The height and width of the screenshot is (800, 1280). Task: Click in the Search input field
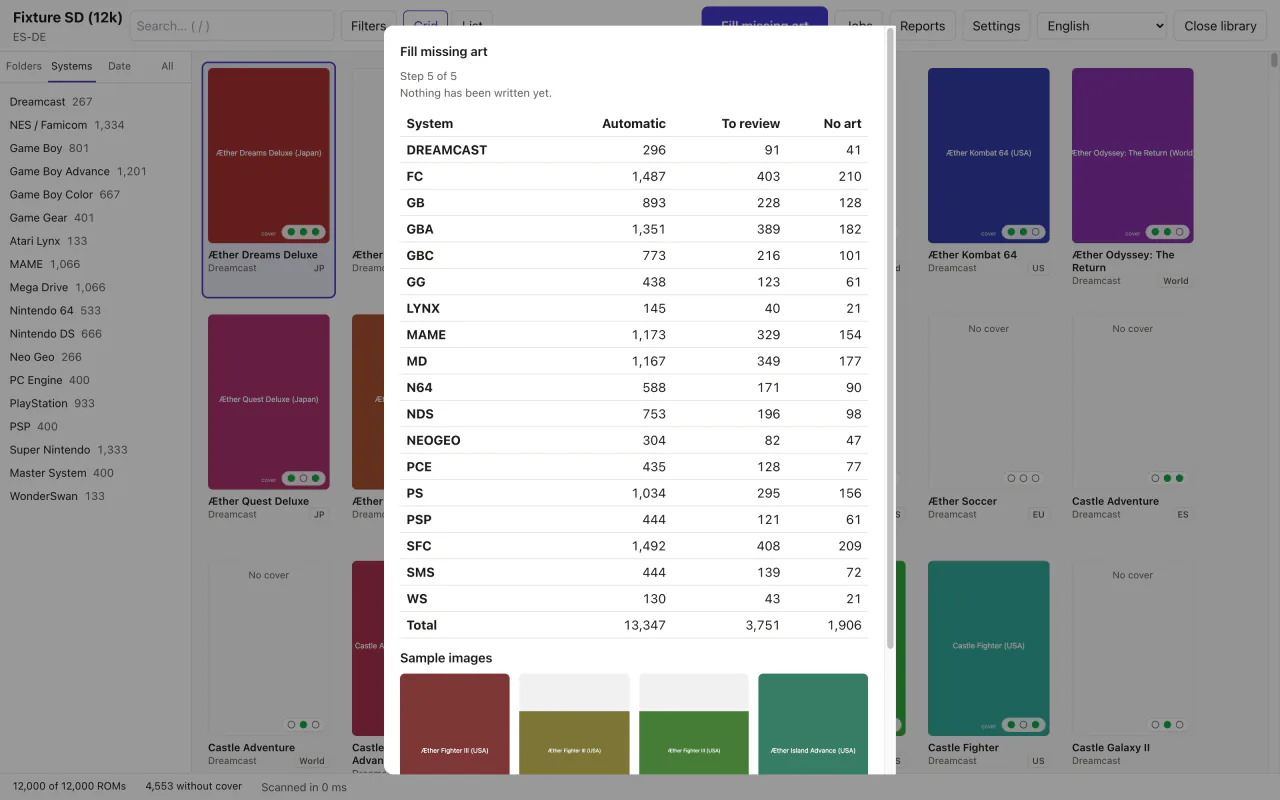click(x=232, y=26)
